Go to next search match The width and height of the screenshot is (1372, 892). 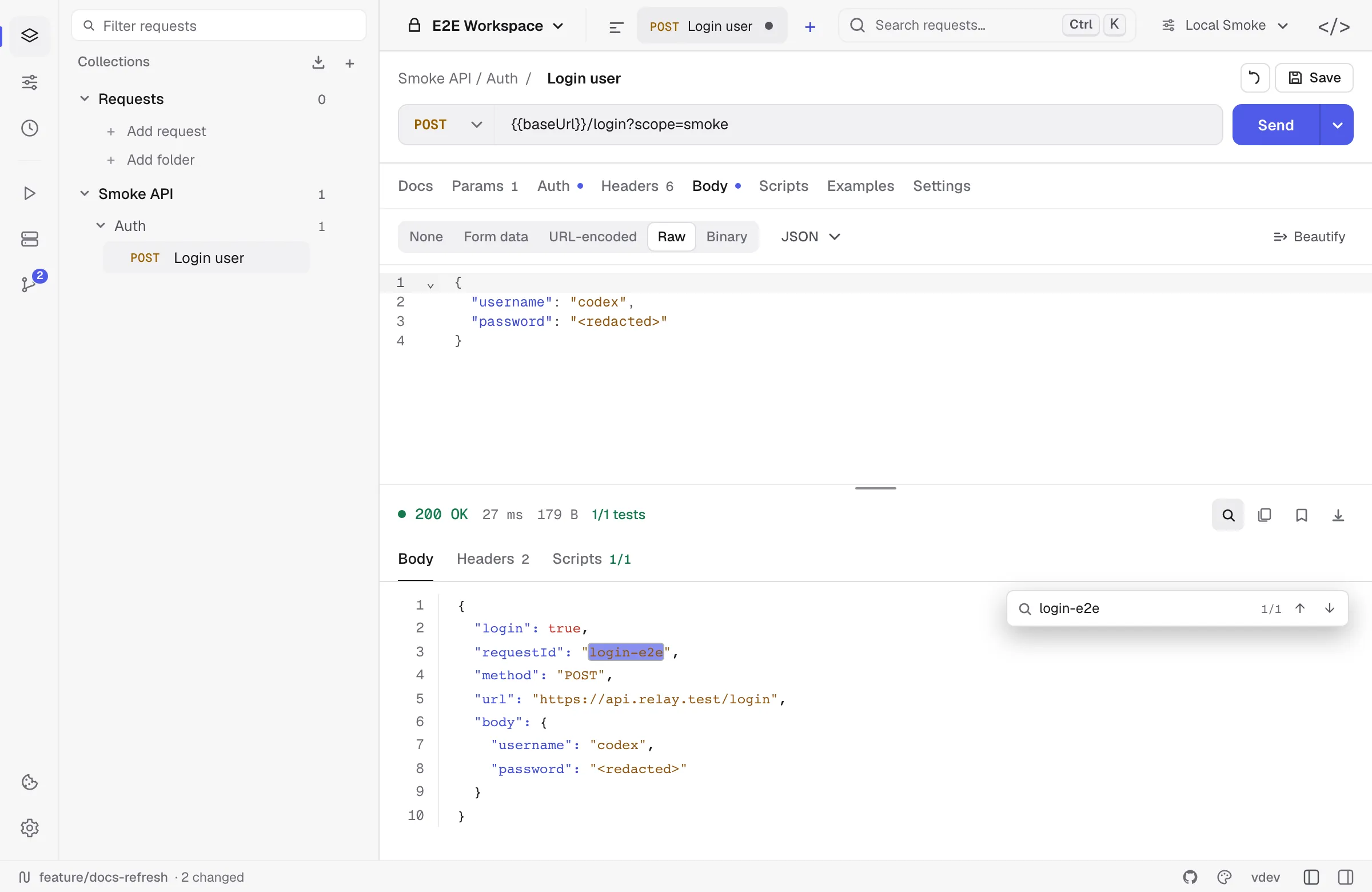[x=1329, y=608]
